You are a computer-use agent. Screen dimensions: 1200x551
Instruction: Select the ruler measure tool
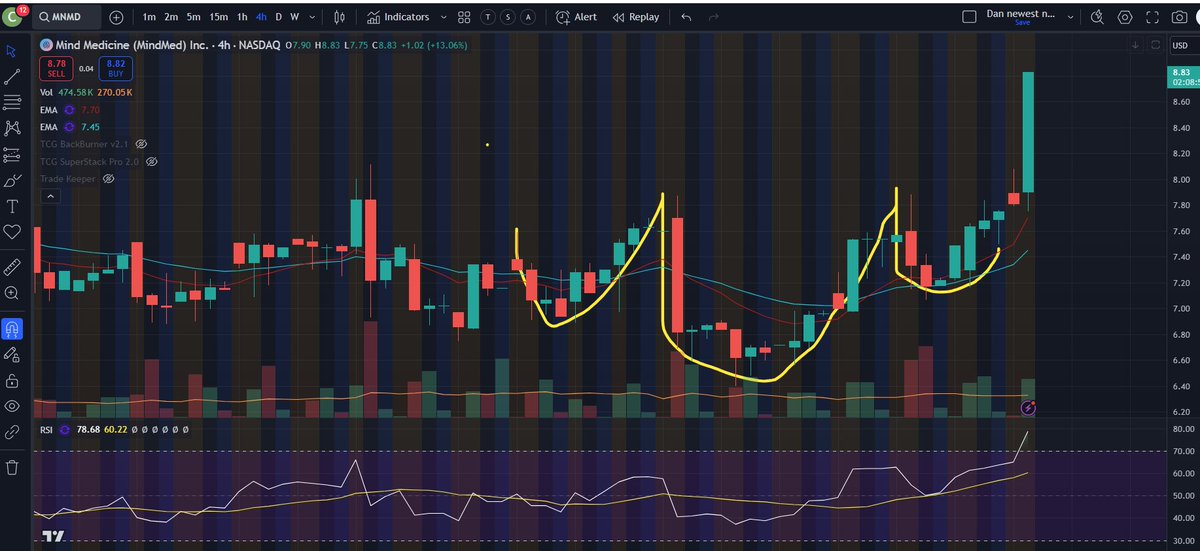pyautogui.click(x=12, y=267)
